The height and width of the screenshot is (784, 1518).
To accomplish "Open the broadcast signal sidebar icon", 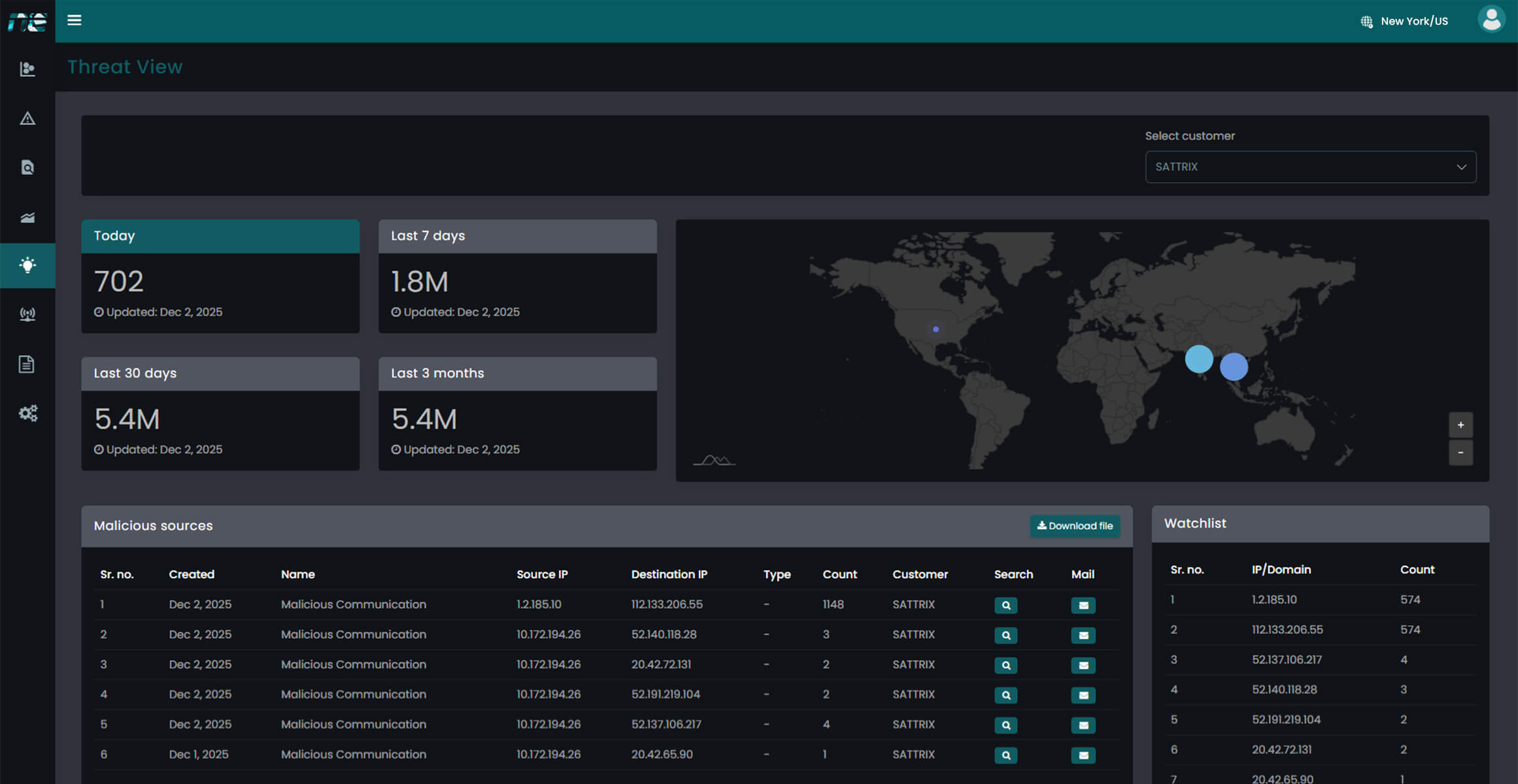I will 27,314.
